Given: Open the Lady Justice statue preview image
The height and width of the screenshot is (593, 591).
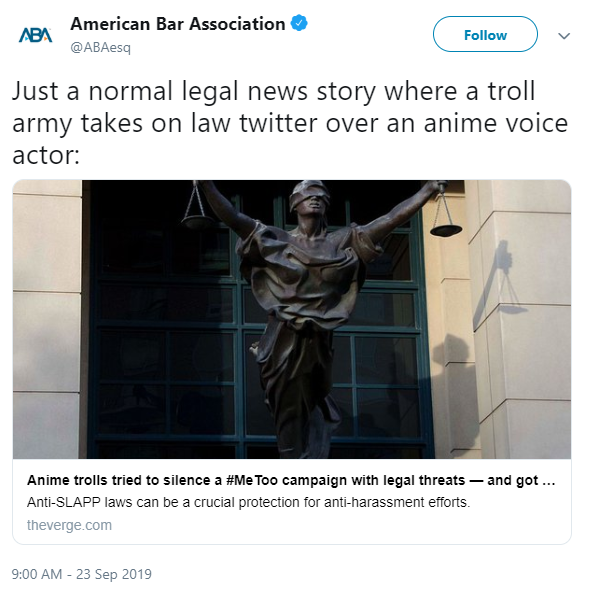Looking at the screenshot, I should click(292, 319).
